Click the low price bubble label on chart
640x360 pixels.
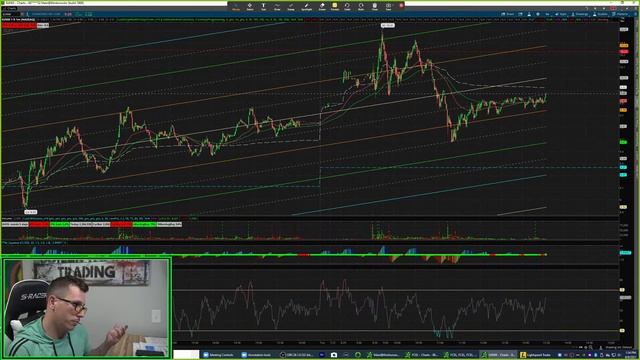pyautogui.click(x=31, y=212)
